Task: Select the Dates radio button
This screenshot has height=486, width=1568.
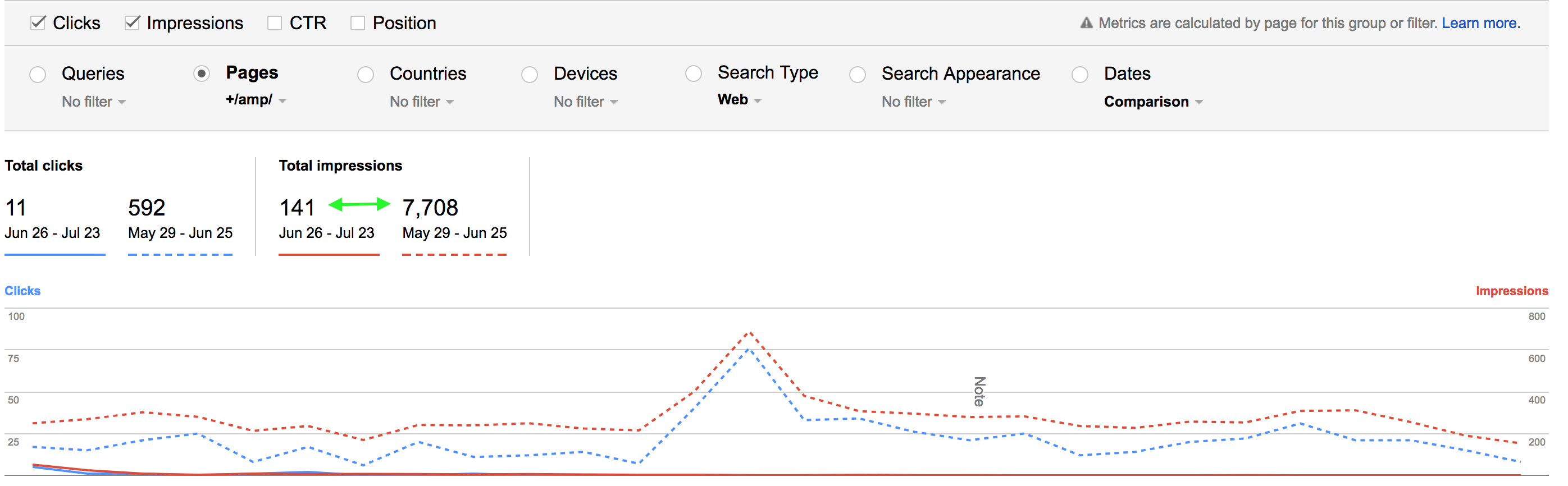Action: (x=1080, y=74)
